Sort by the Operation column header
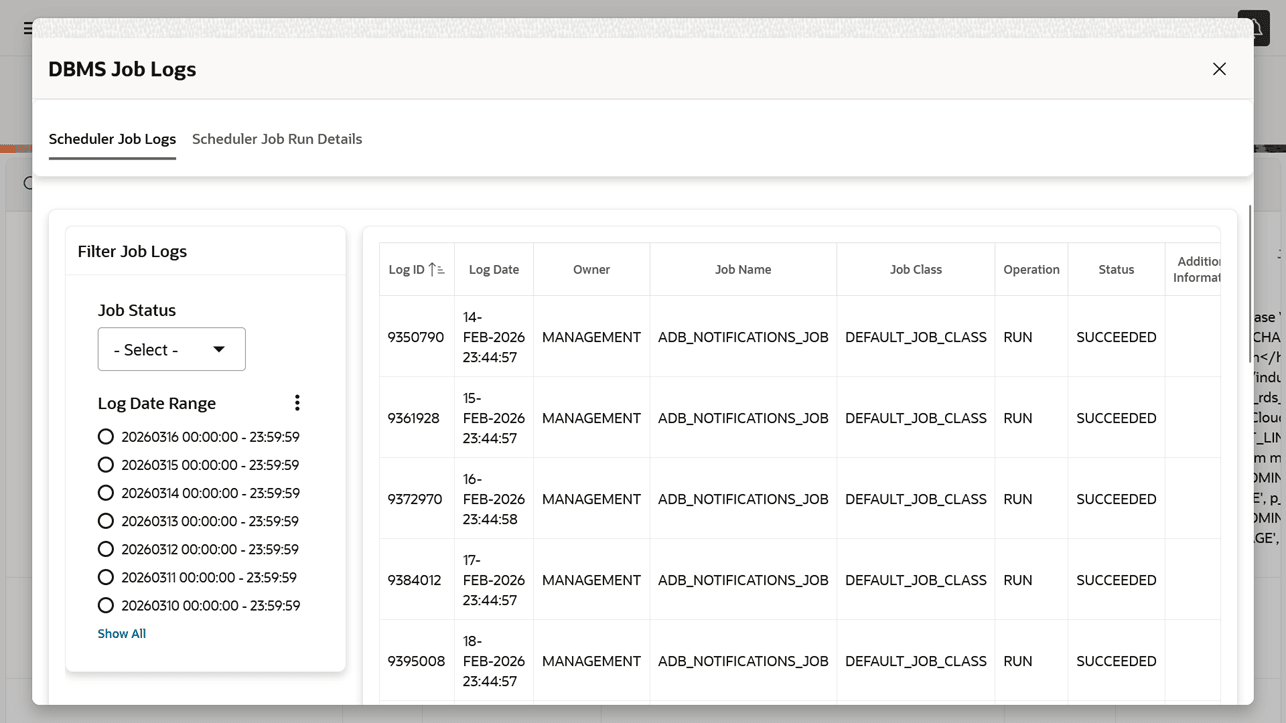 pyautogui.click(x=1031, y=270)
